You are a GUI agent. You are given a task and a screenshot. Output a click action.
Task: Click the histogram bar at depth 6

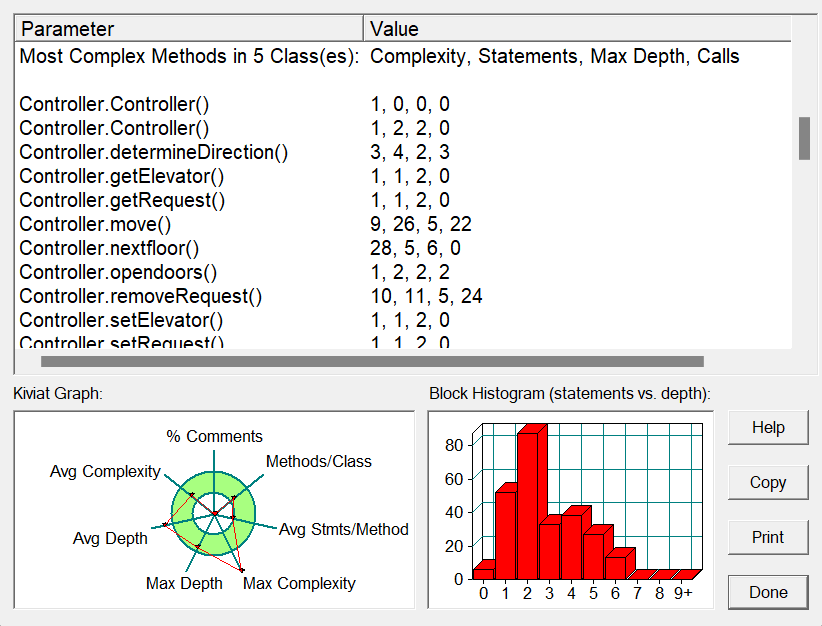click(x=615, y=566)
